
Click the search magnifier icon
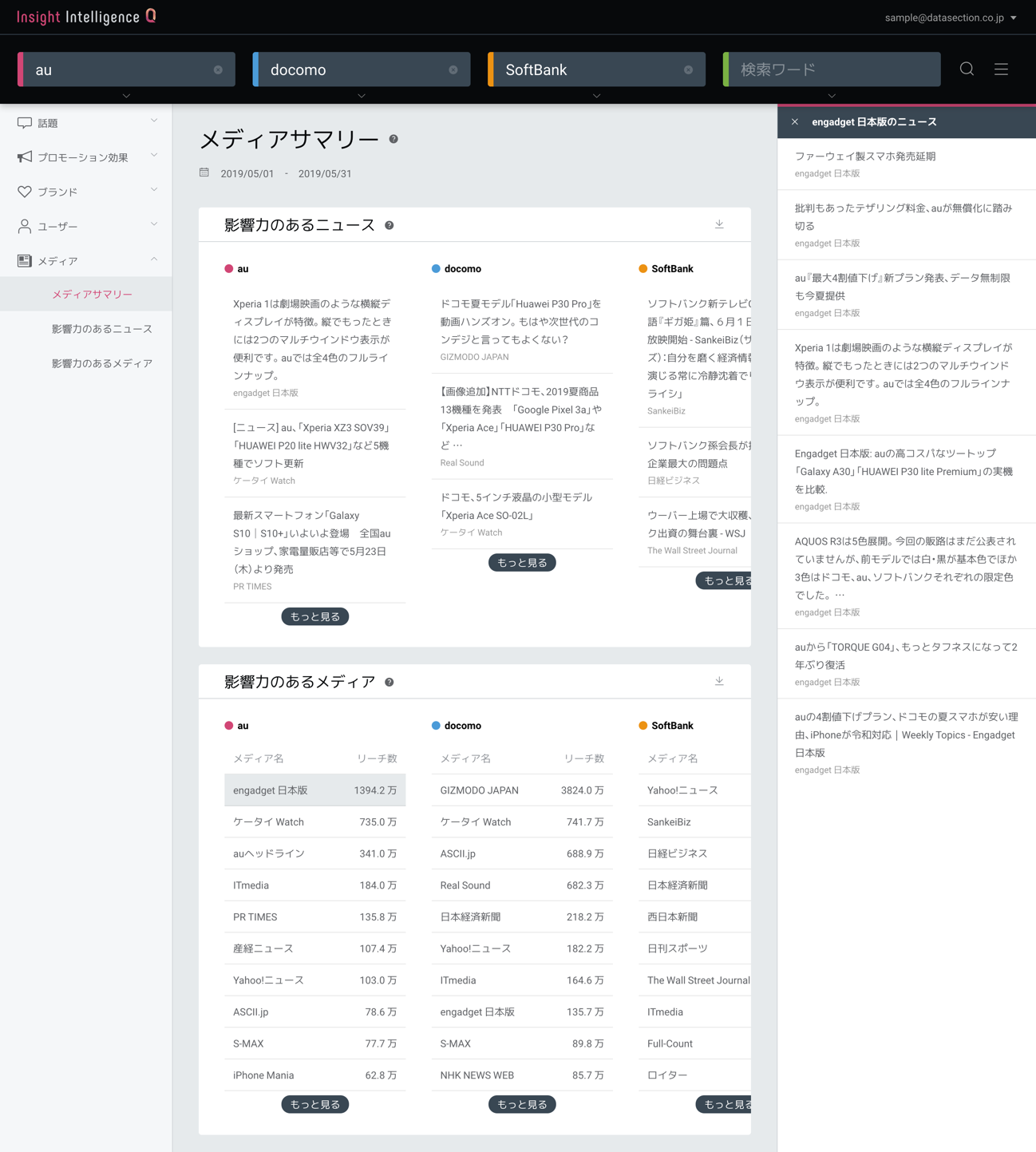click(x=967, y=69)
